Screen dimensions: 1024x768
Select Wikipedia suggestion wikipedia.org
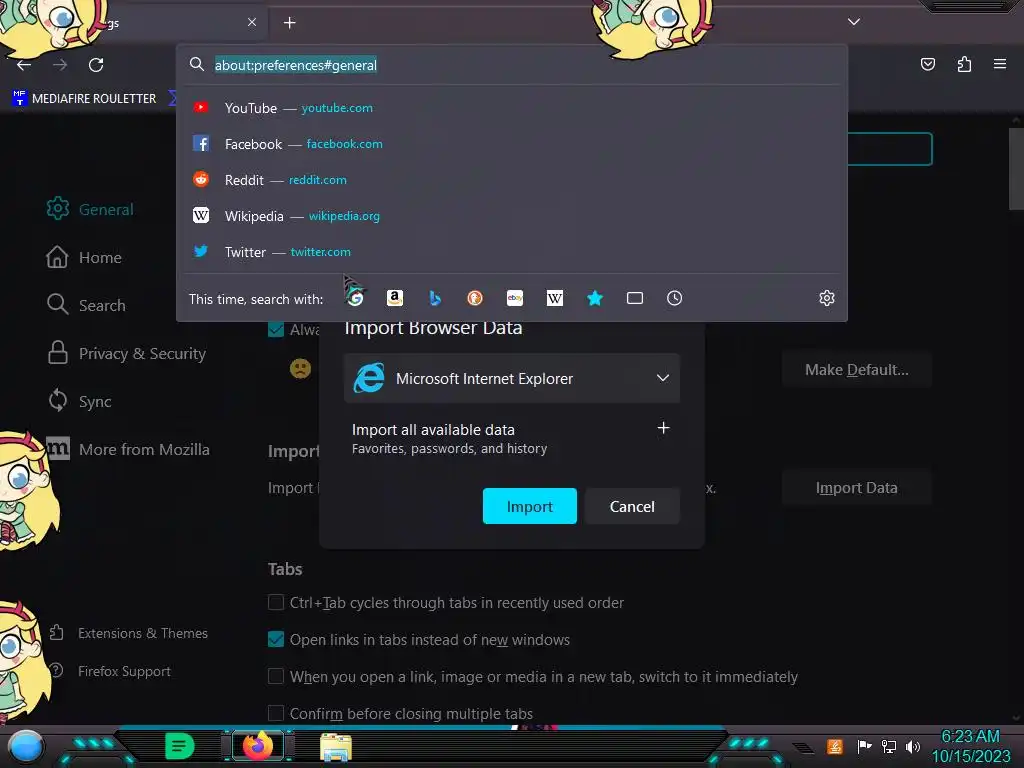coord(512,216)
